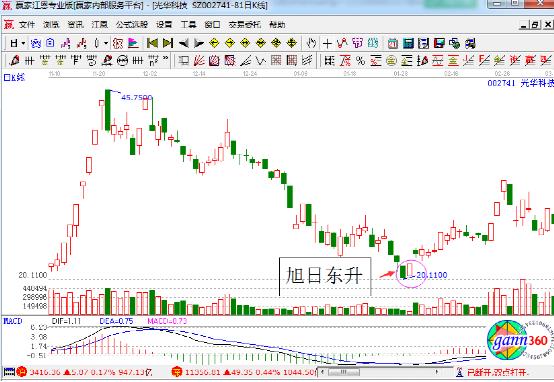
Task: Select the red Gann fan lines tool
Action: pyautogui.click(x=199, y=61)
